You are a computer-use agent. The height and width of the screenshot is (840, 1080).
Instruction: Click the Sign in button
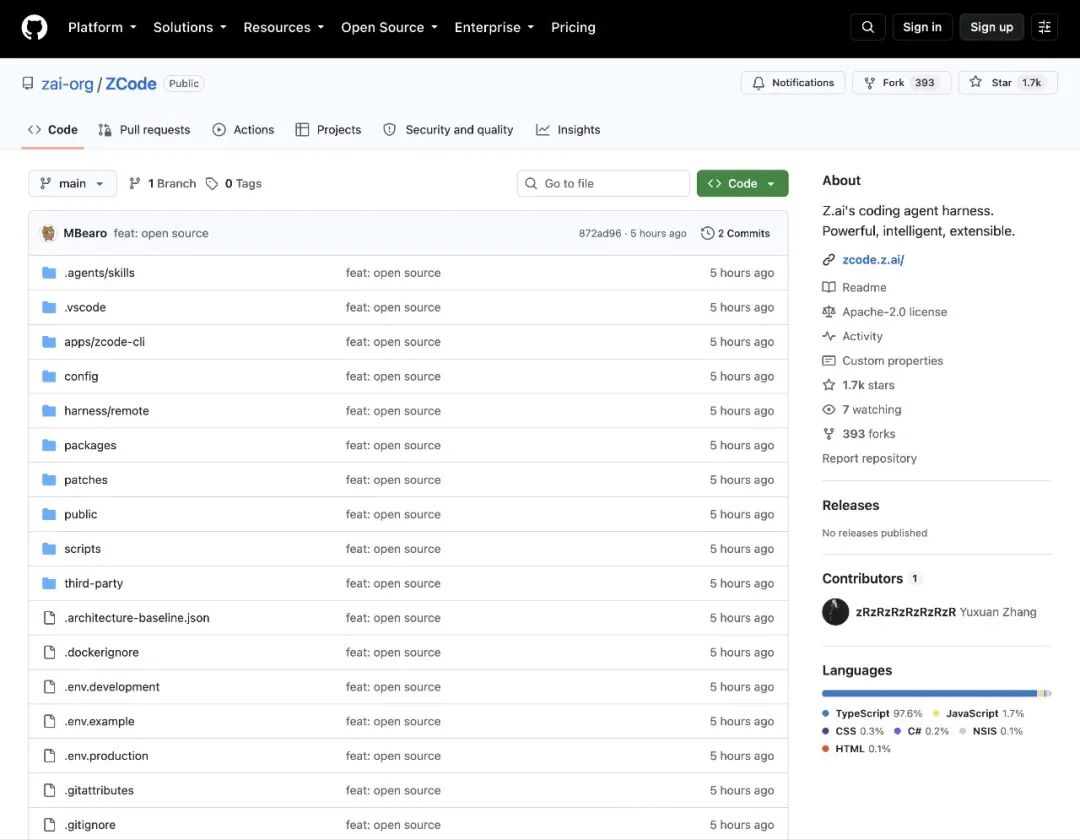click(922, 27)
